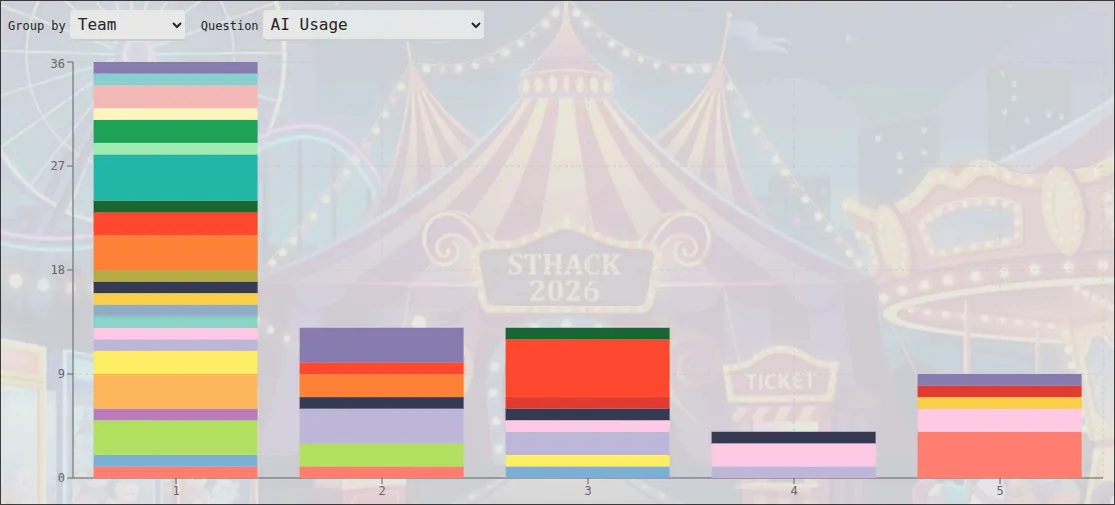Select the navy segment in bar 2
Image resolution: width=1115 pixels, height=505 pixels.
[x=382, y=403]
